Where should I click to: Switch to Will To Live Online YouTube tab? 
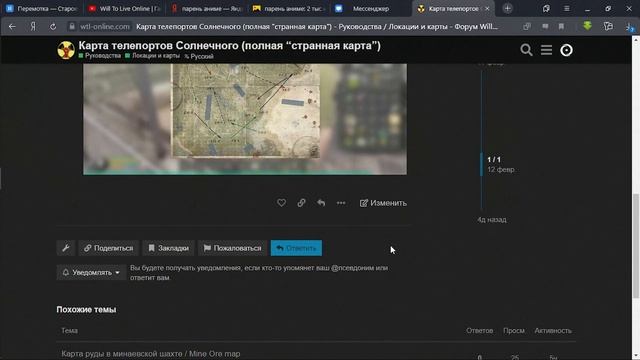(x=124, y=9)
